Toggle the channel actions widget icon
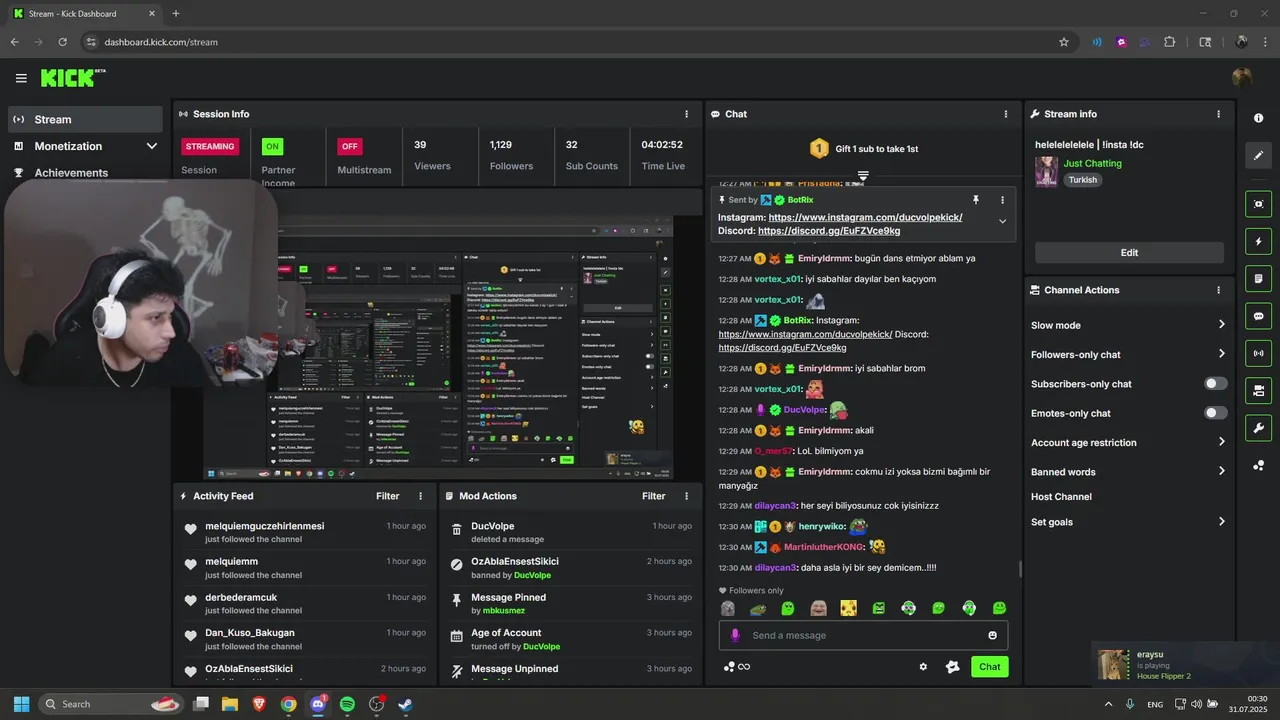 click(1258, 391)
